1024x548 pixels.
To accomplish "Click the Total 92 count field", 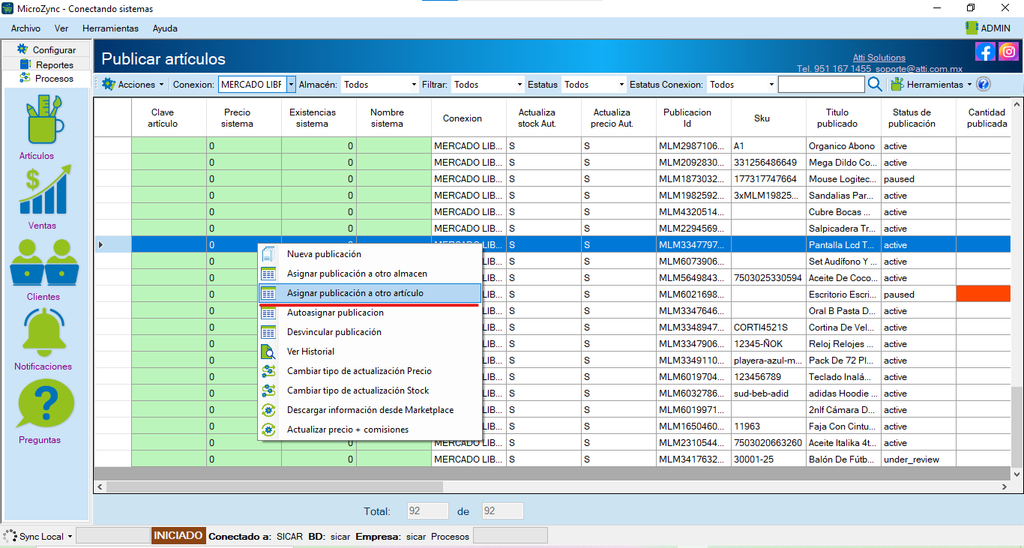I will tap(427, 511).
